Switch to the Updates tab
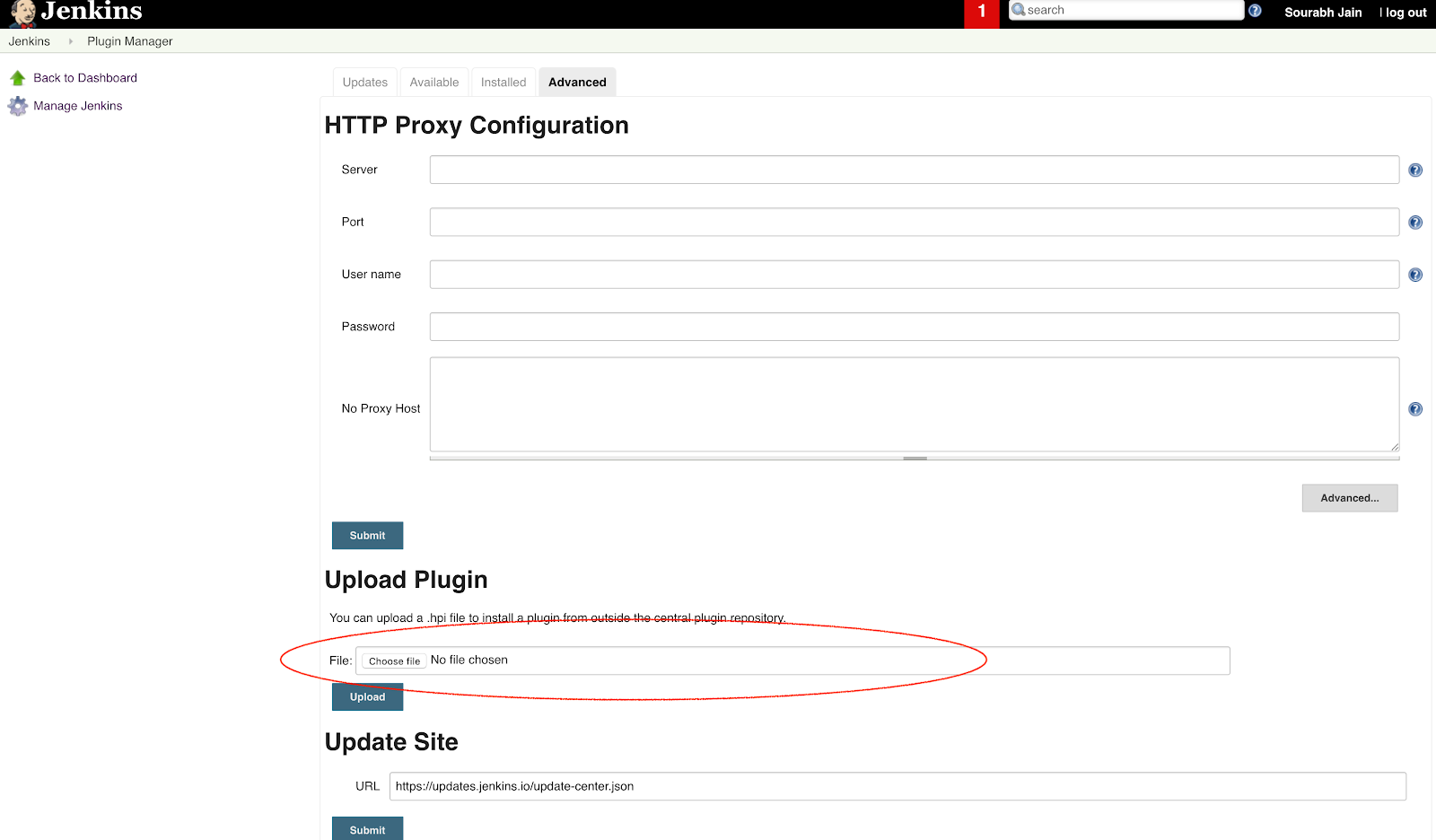1436x840 pixels. [365, 82]
